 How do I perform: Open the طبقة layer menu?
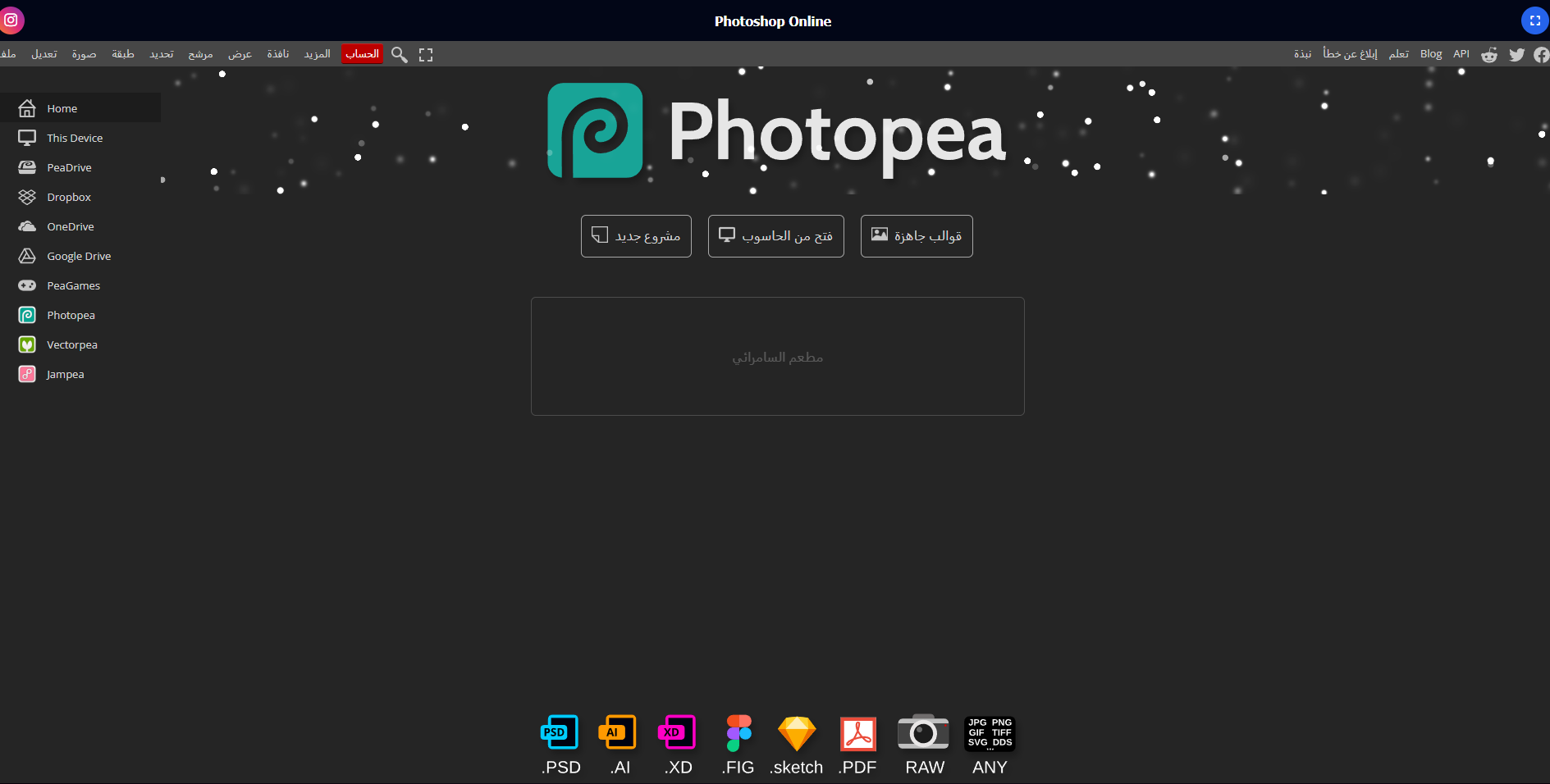point(123,54)
